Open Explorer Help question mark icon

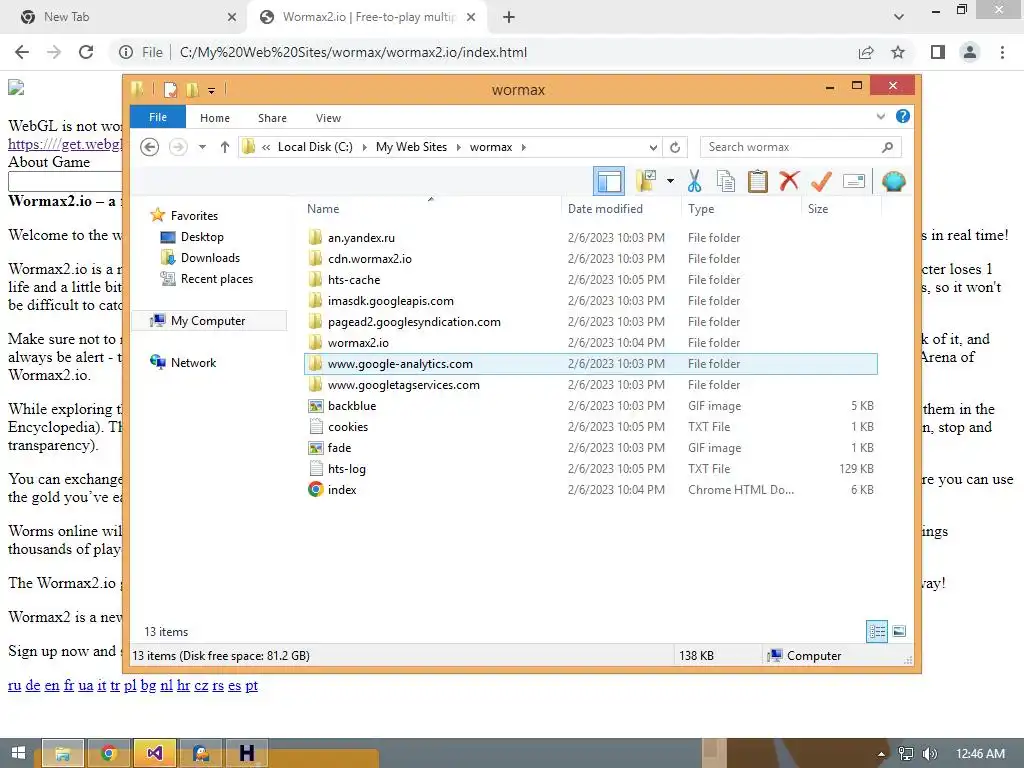(903, 116)
